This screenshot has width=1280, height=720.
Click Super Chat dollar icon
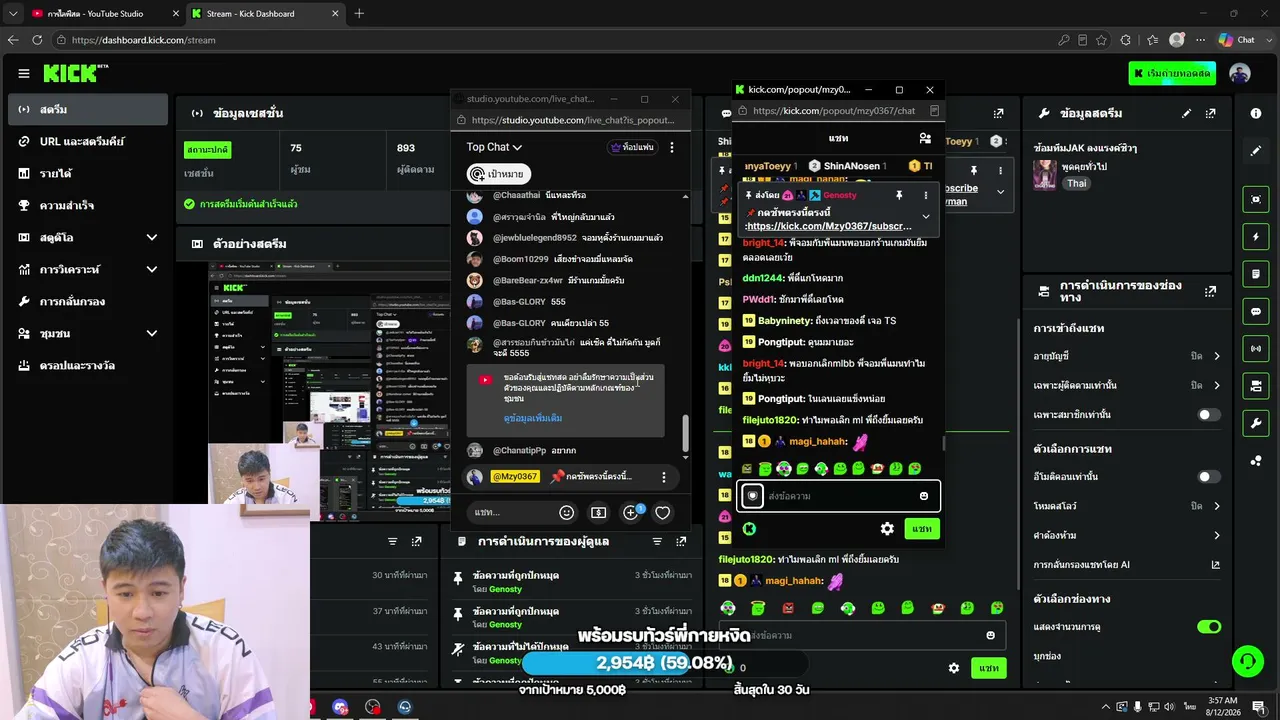click(x=599, y=513)
